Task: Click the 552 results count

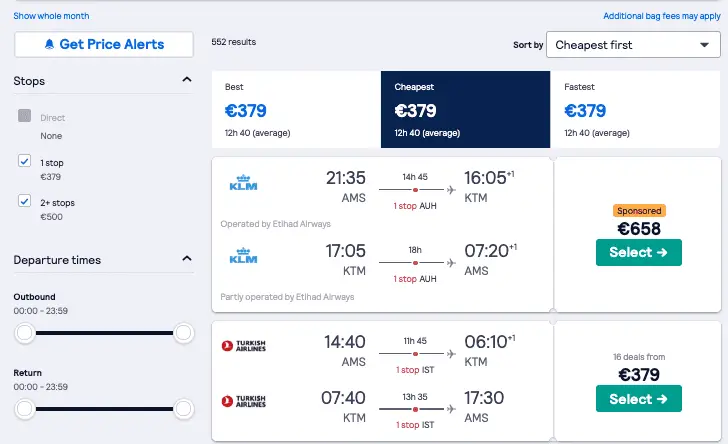Action: pyautogui.click(x=234, y=42)
